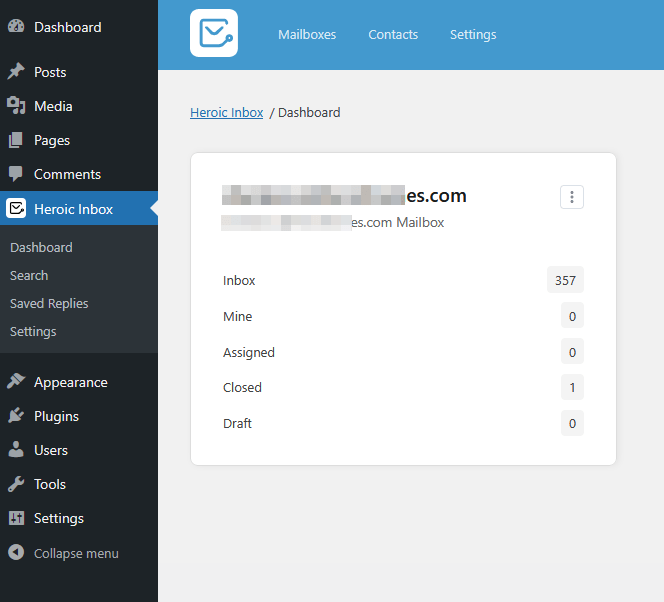Click the Media library icon
This screenshot has height=602, width=664.
pyautogui.click(x=16, y=105)
